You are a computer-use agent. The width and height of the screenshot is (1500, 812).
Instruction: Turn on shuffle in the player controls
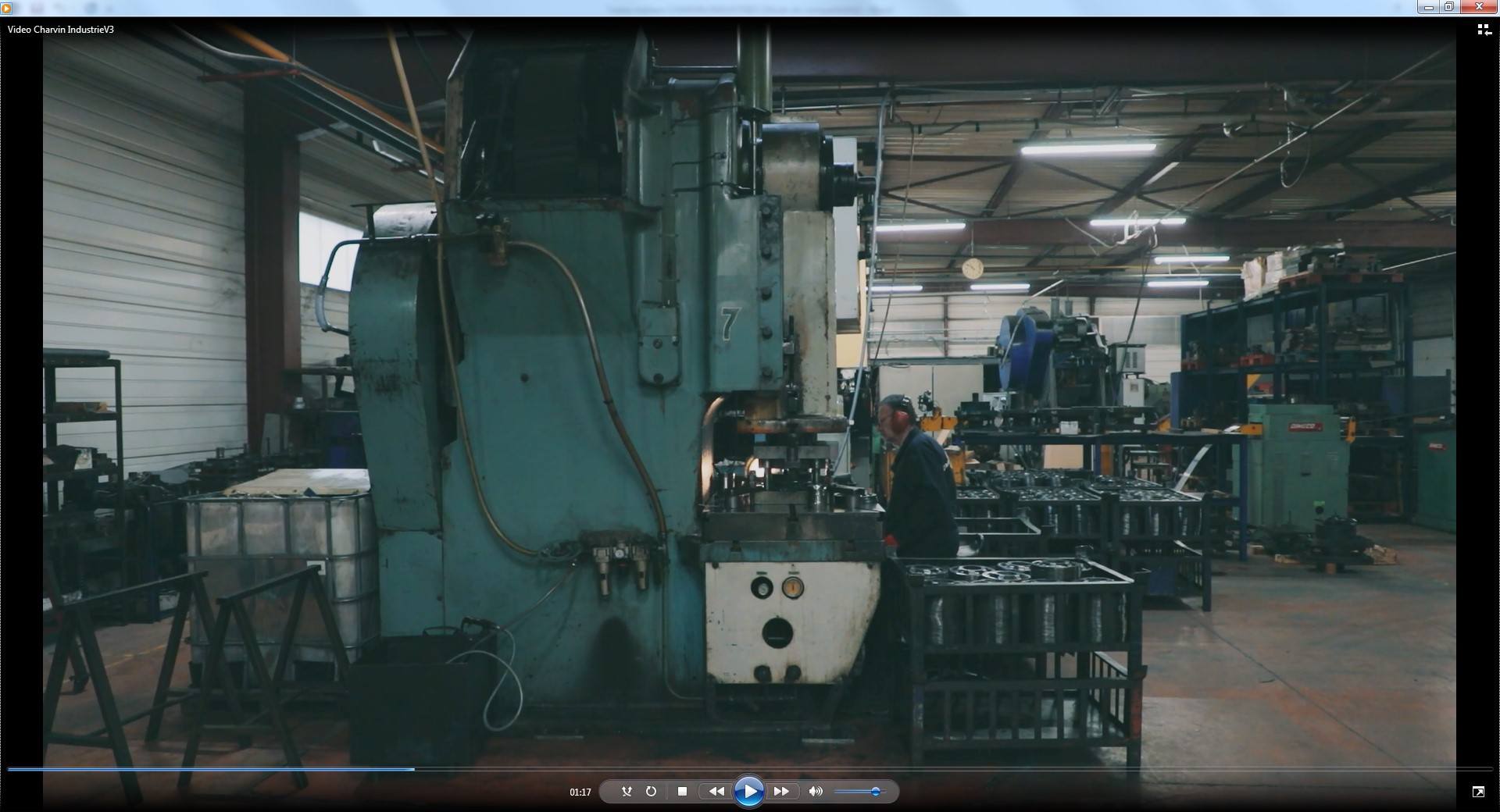coord(627,791)
